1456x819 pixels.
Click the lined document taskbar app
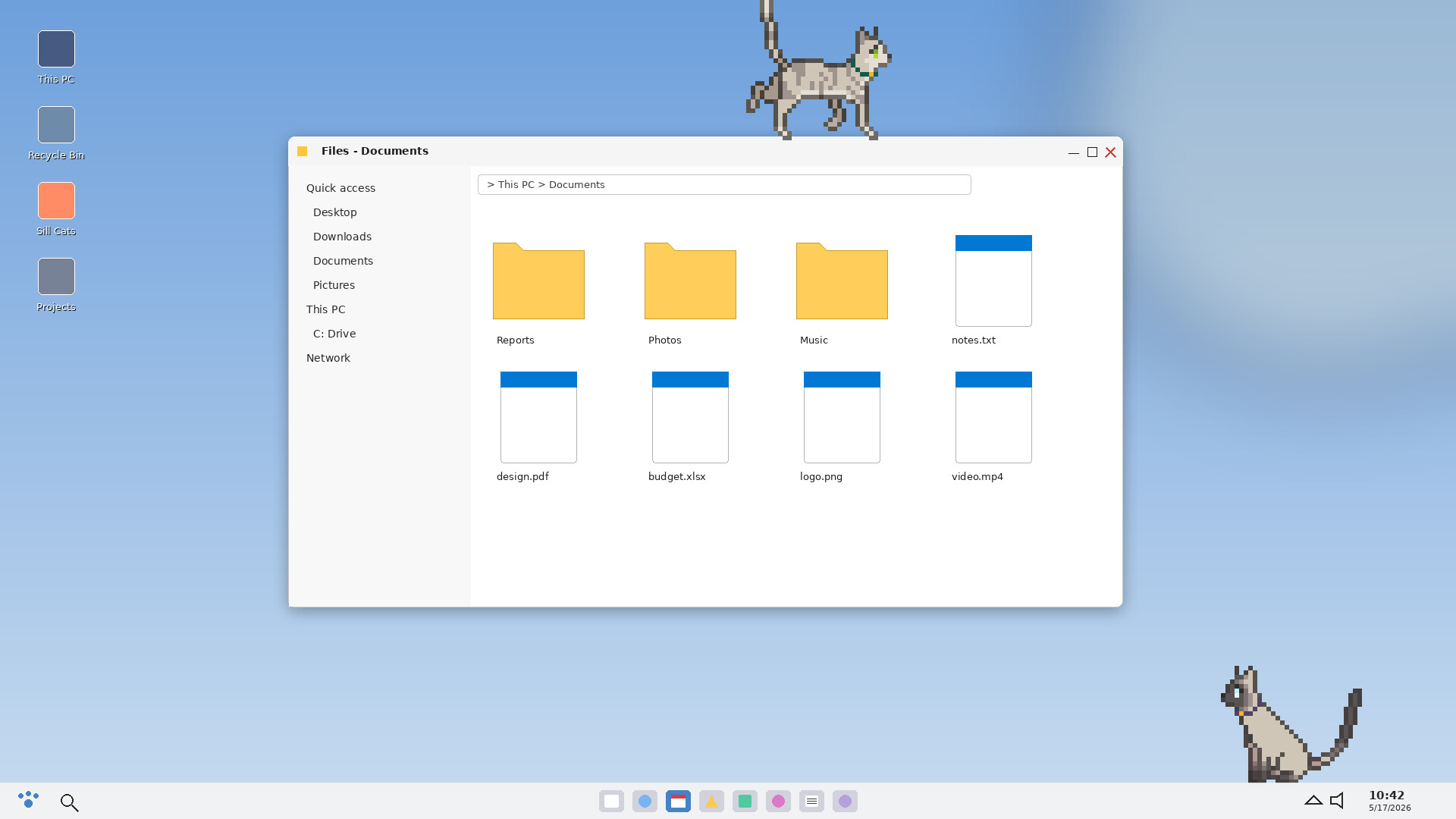811,801
